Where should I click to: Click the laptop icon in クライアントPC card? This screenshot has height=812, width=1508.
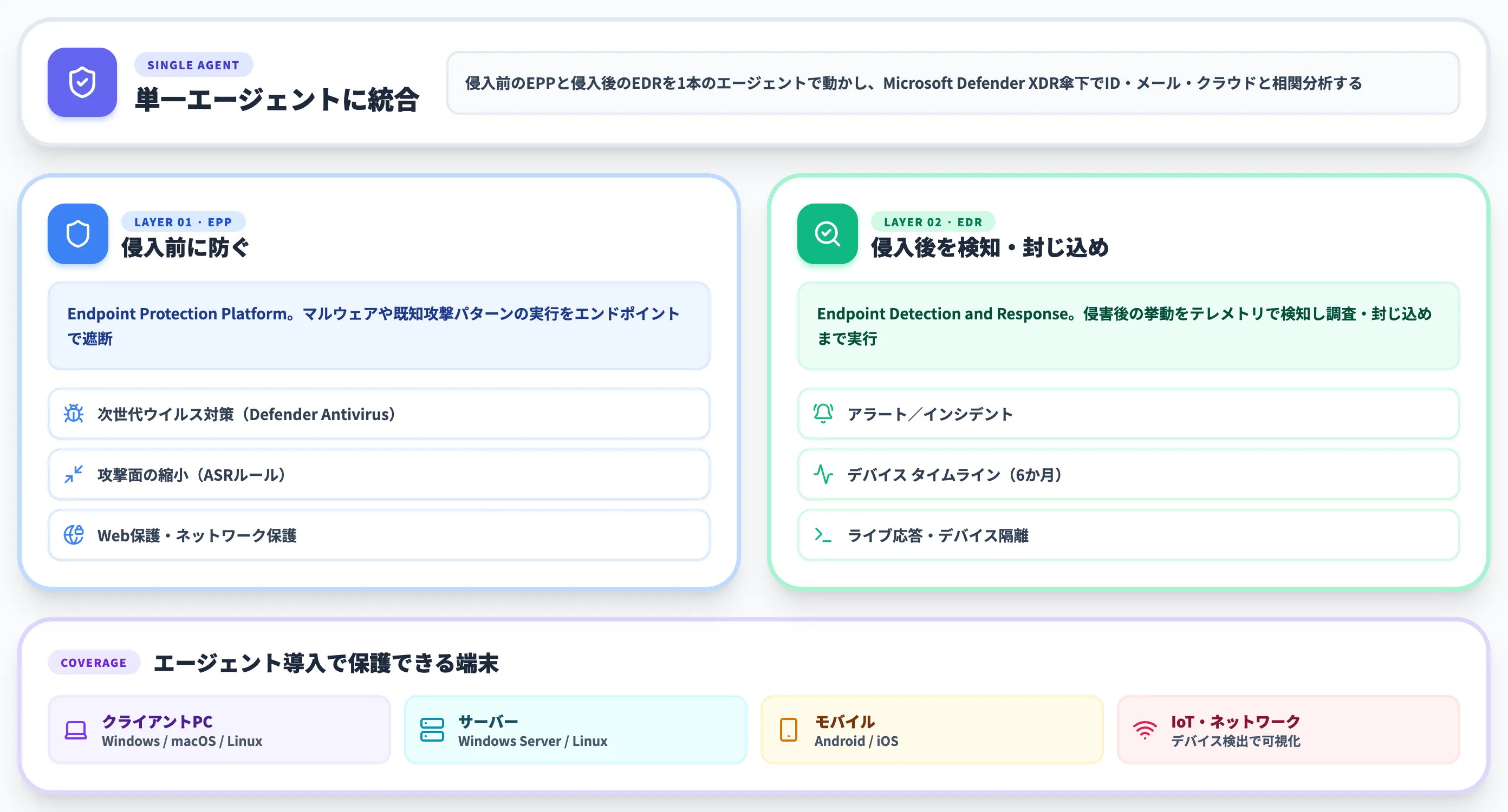click(x=76, y=730)
